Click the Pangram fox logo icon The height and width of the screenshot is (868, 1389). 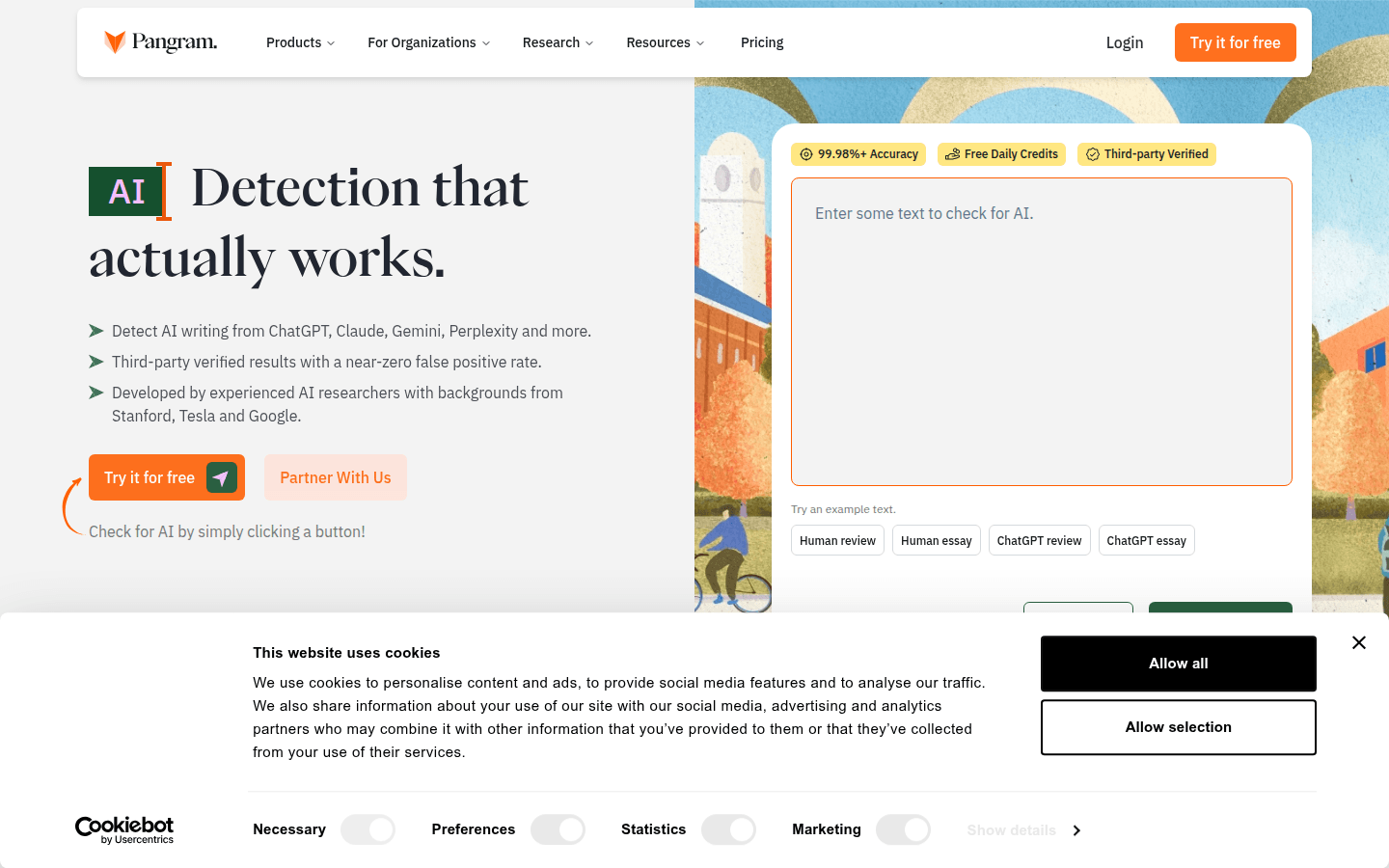pyautogui.click(x=113, y=41)
